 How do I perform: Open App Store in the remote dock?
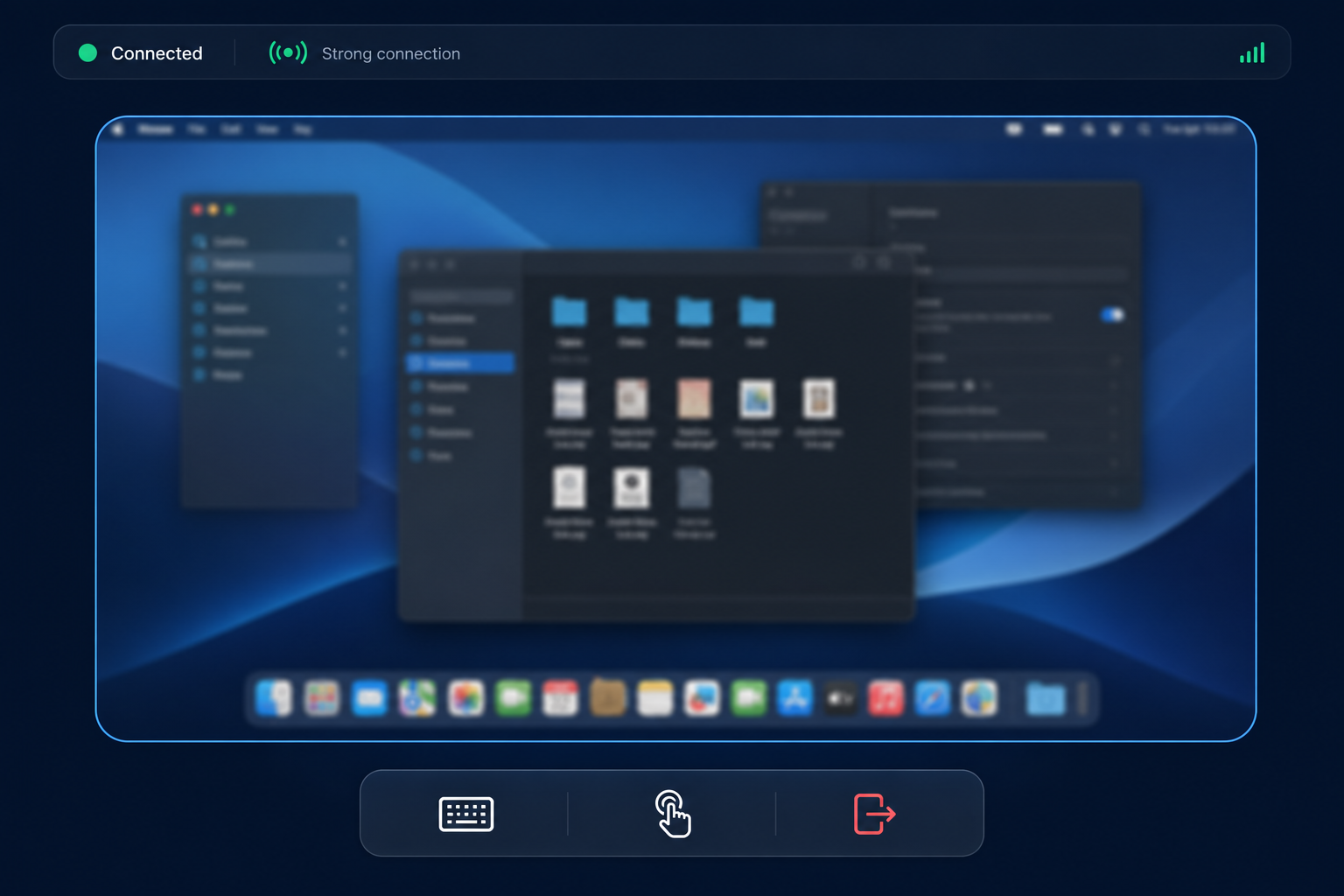[x=795, y=698]
